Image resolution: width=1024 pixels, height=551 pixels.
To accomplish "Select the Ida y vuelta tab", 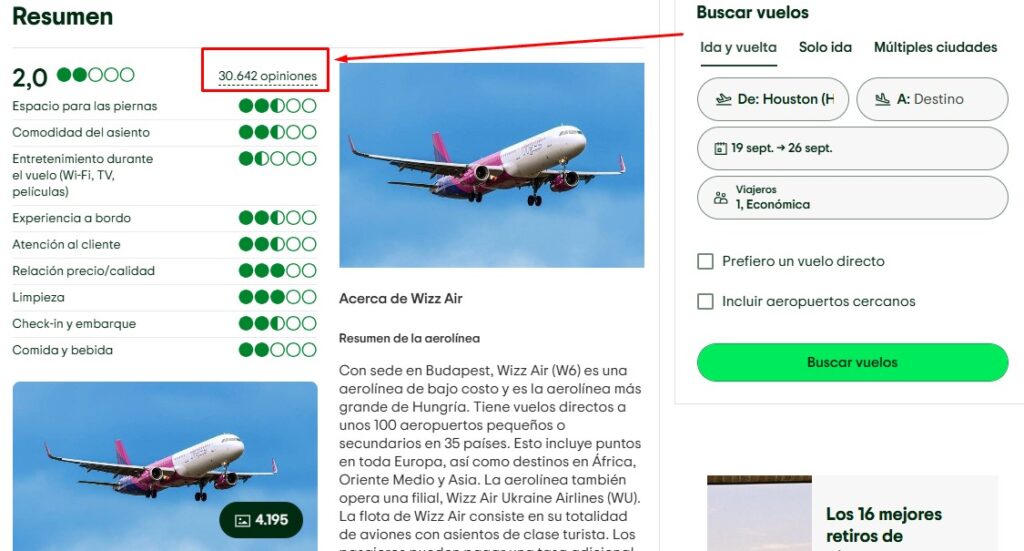I will tap(739, 47).
